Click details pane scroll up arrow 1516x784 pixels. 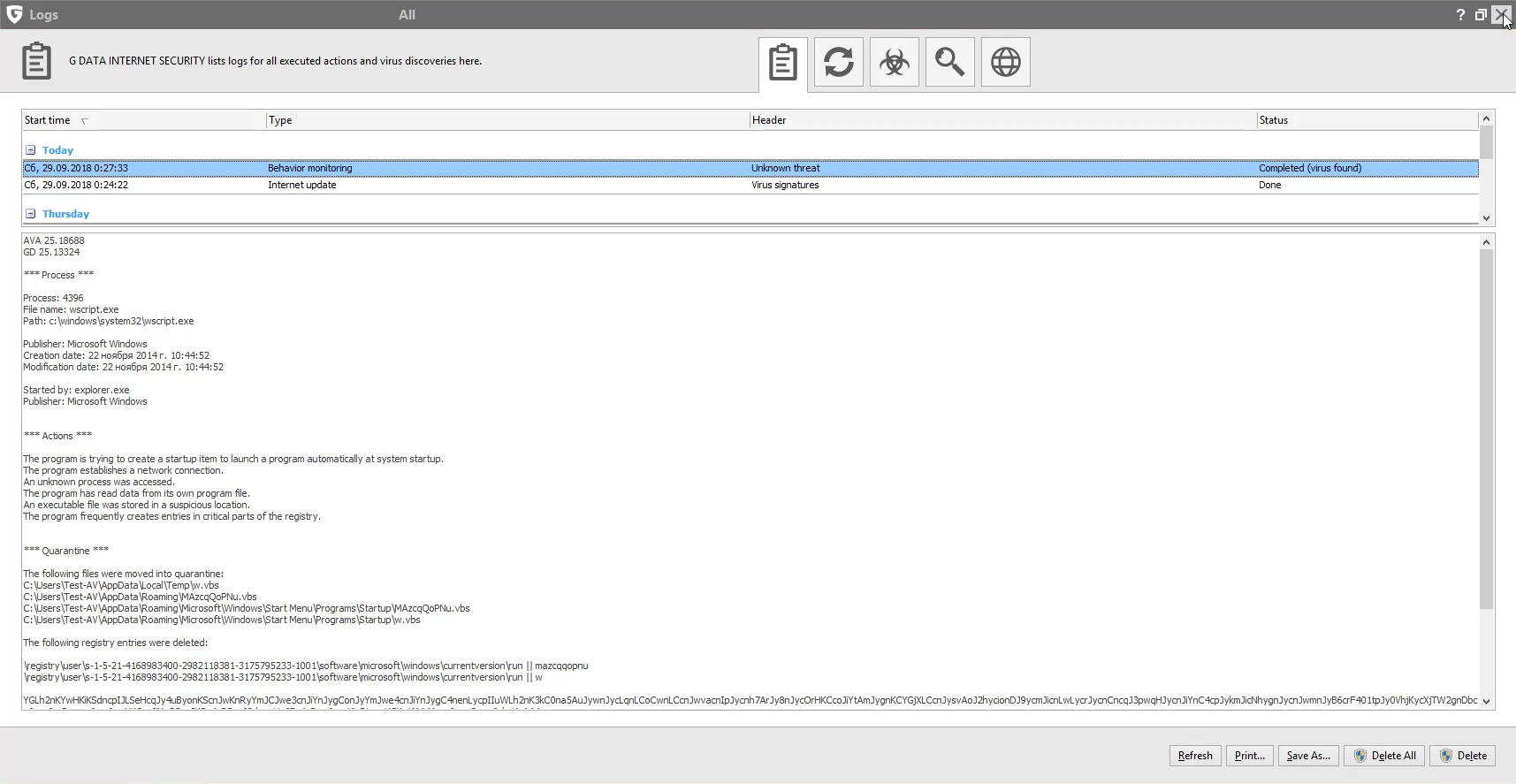point(1486,242)
